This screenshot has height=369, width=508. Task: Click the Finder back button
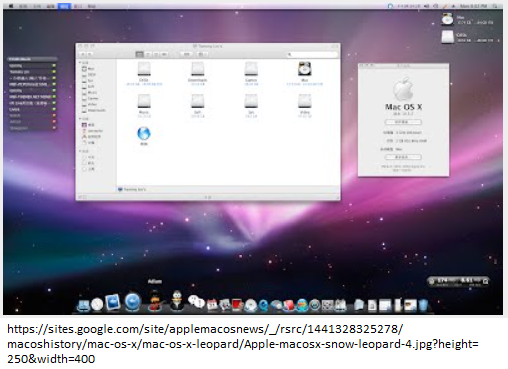coord(82,54)
